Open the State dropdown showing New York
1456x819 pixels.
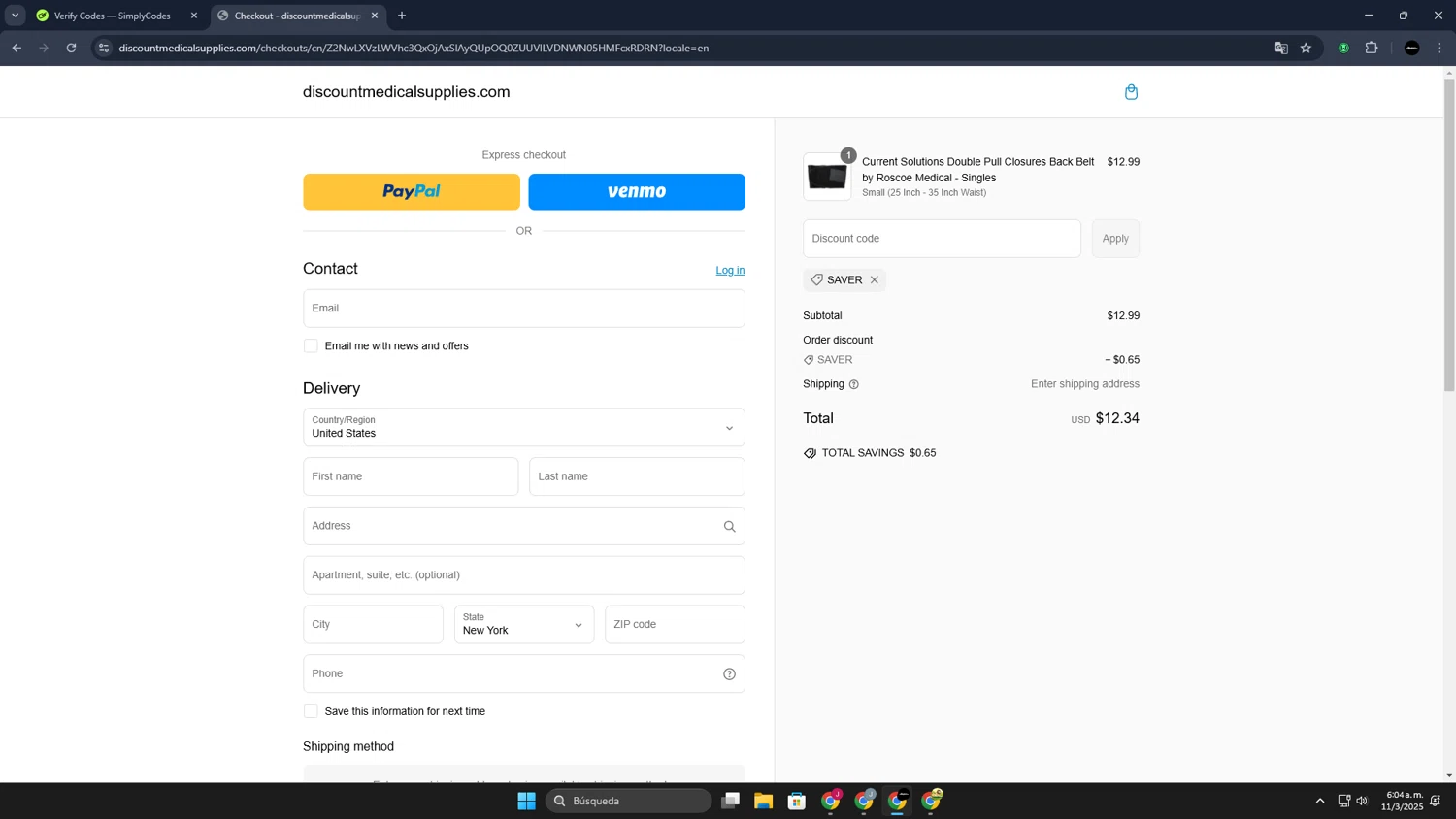(524, 625)
